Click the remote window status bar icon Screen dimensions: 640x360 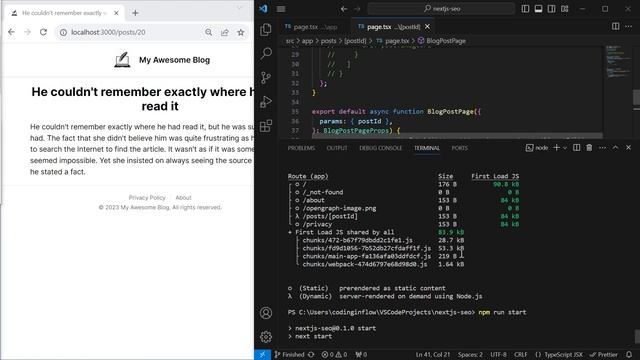pos(262,355)
